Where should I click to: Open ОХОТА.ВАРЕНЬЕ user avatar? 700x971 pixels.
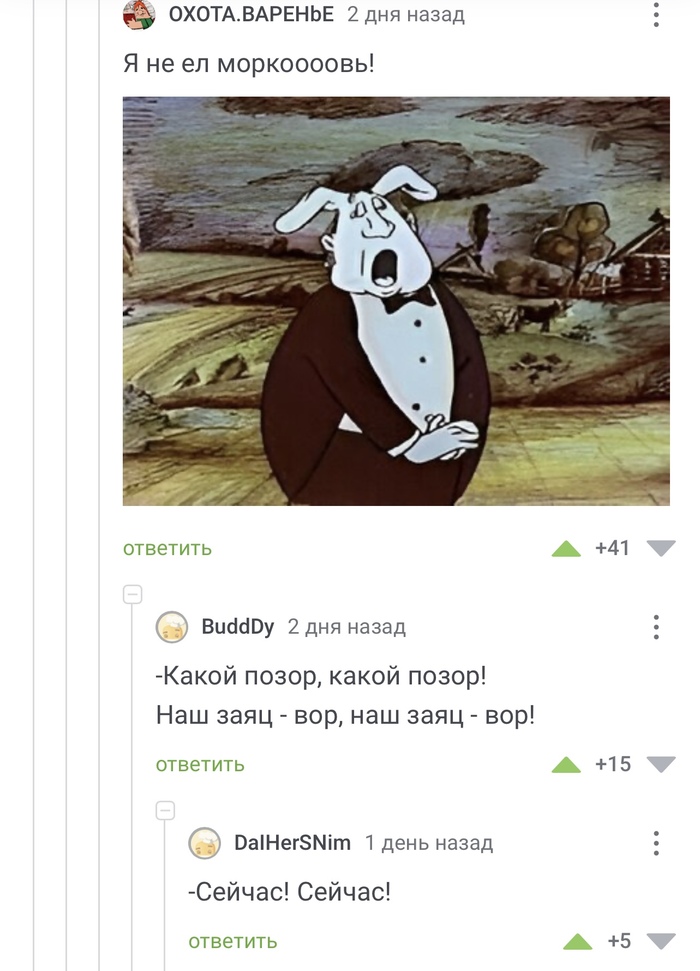click(139, 14)
